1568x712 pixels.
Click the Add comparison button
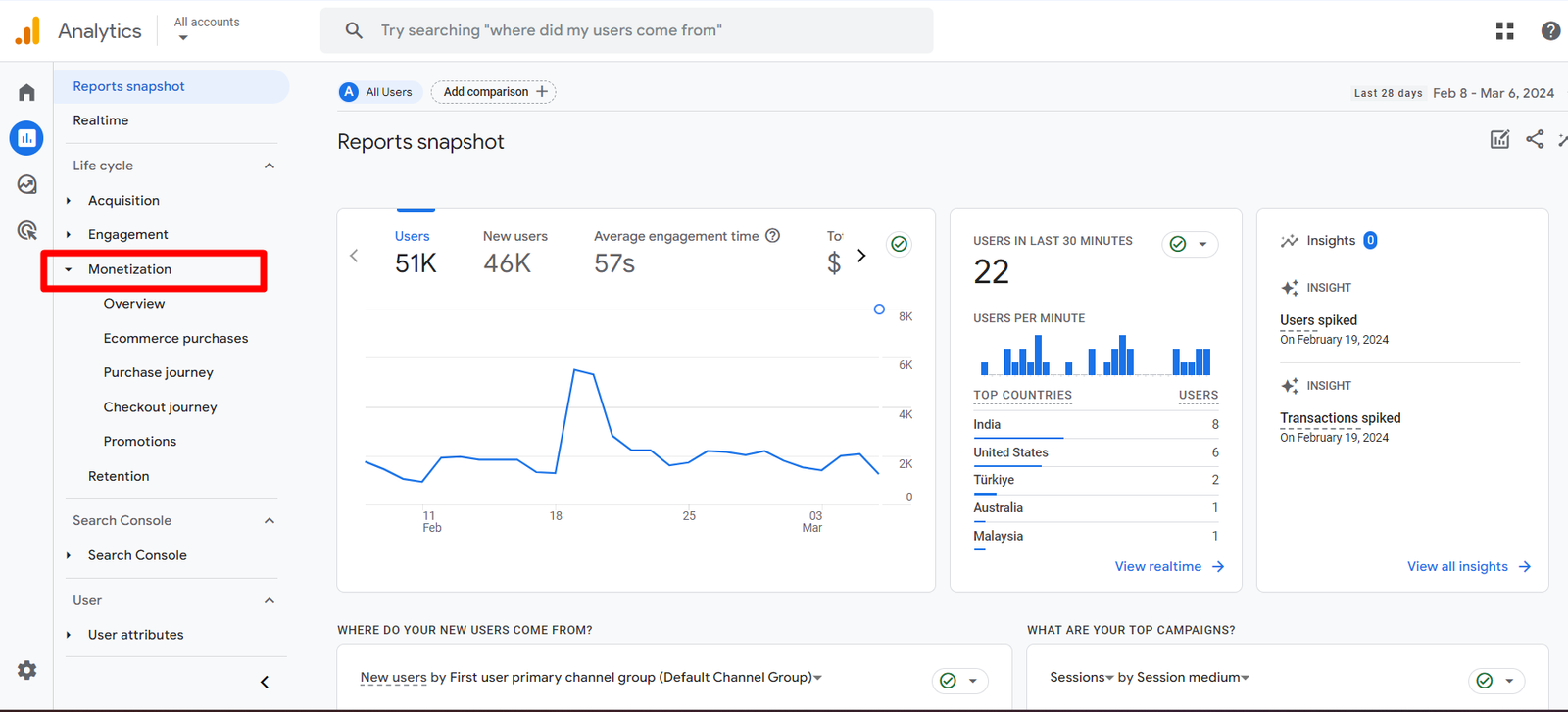[x=494, y=92]
